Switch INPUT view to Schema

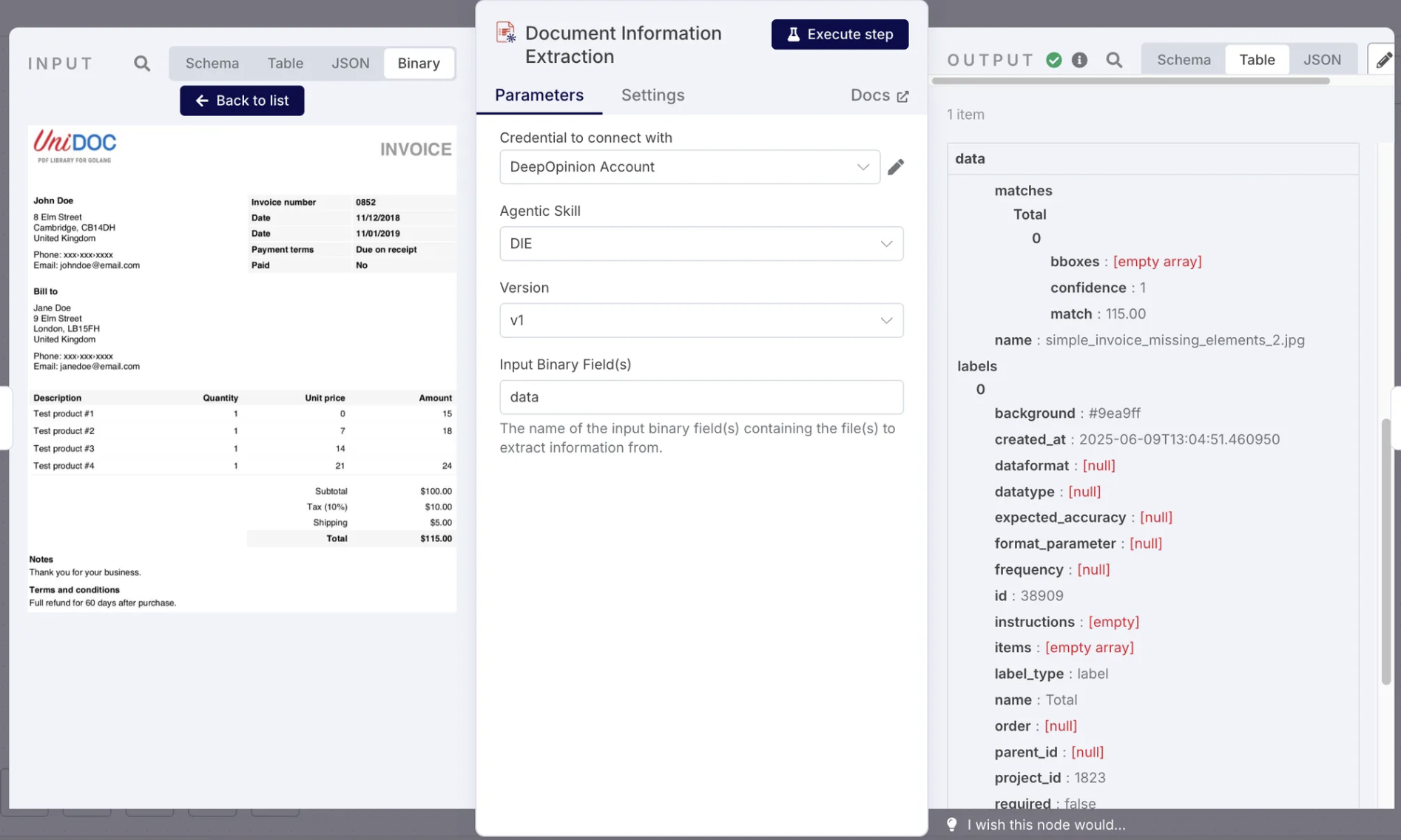coord(212,64)
